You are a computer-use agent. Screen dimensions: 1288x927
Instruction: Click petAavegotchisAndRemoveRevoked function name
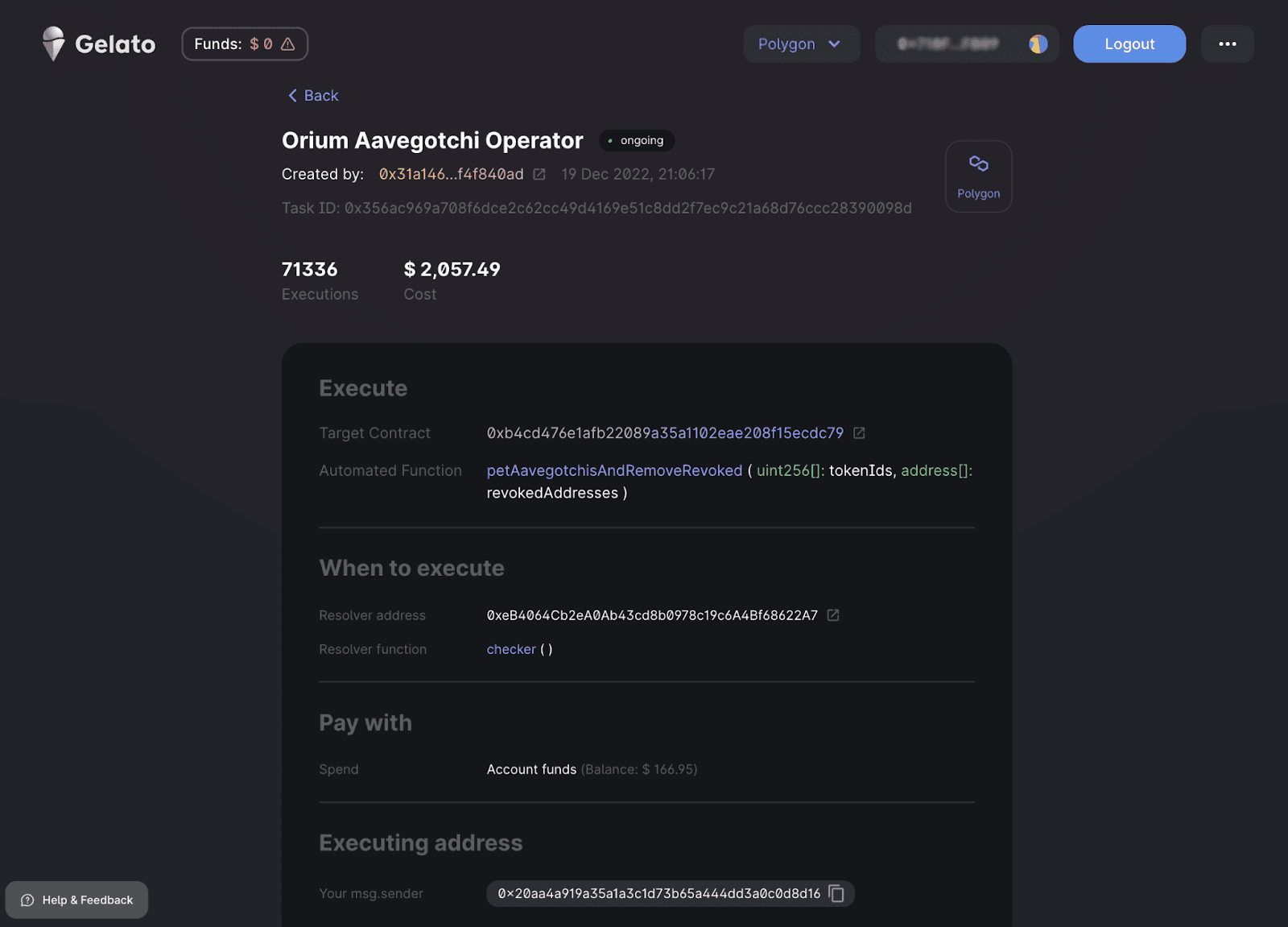614,471
